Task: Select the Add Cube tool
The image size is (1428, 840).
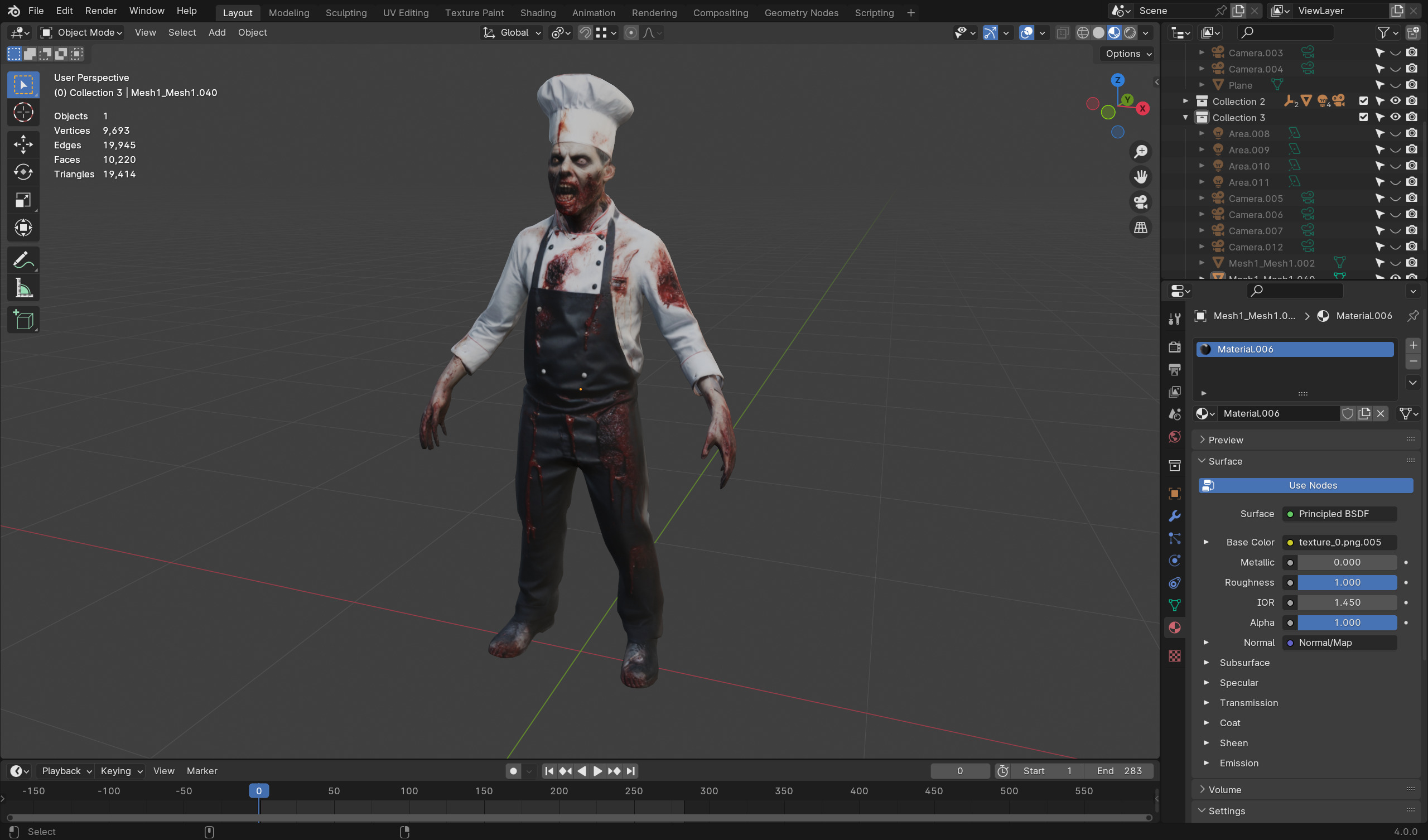Action: coord(23,320)
